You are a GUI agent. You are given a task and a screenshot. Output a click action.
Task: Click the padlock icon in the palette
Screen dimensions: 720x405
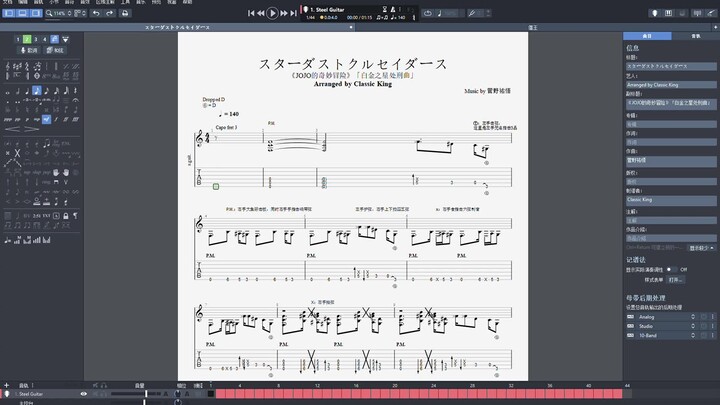[x=66, y=216]
